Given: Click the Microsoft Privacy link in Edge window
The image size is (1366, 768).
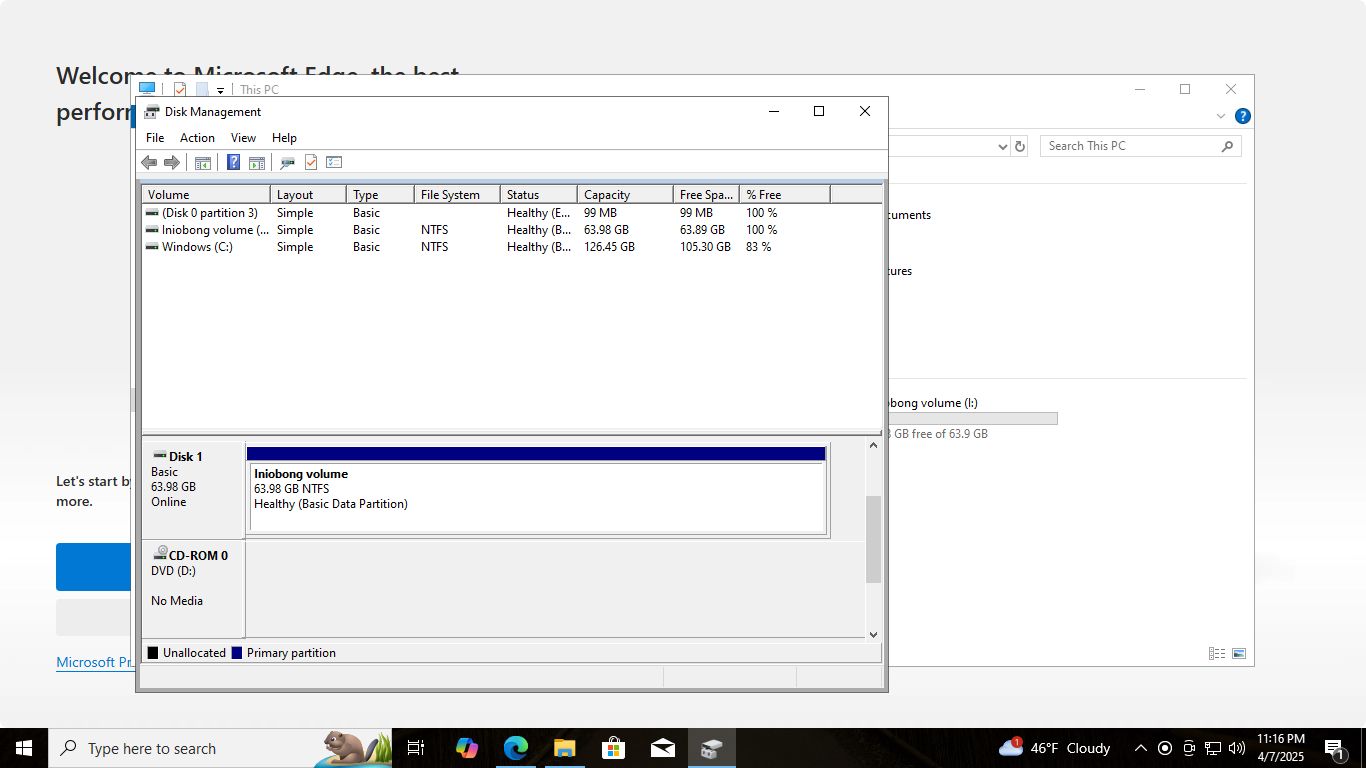Looking at the screenshot, I should pos(95,662).
